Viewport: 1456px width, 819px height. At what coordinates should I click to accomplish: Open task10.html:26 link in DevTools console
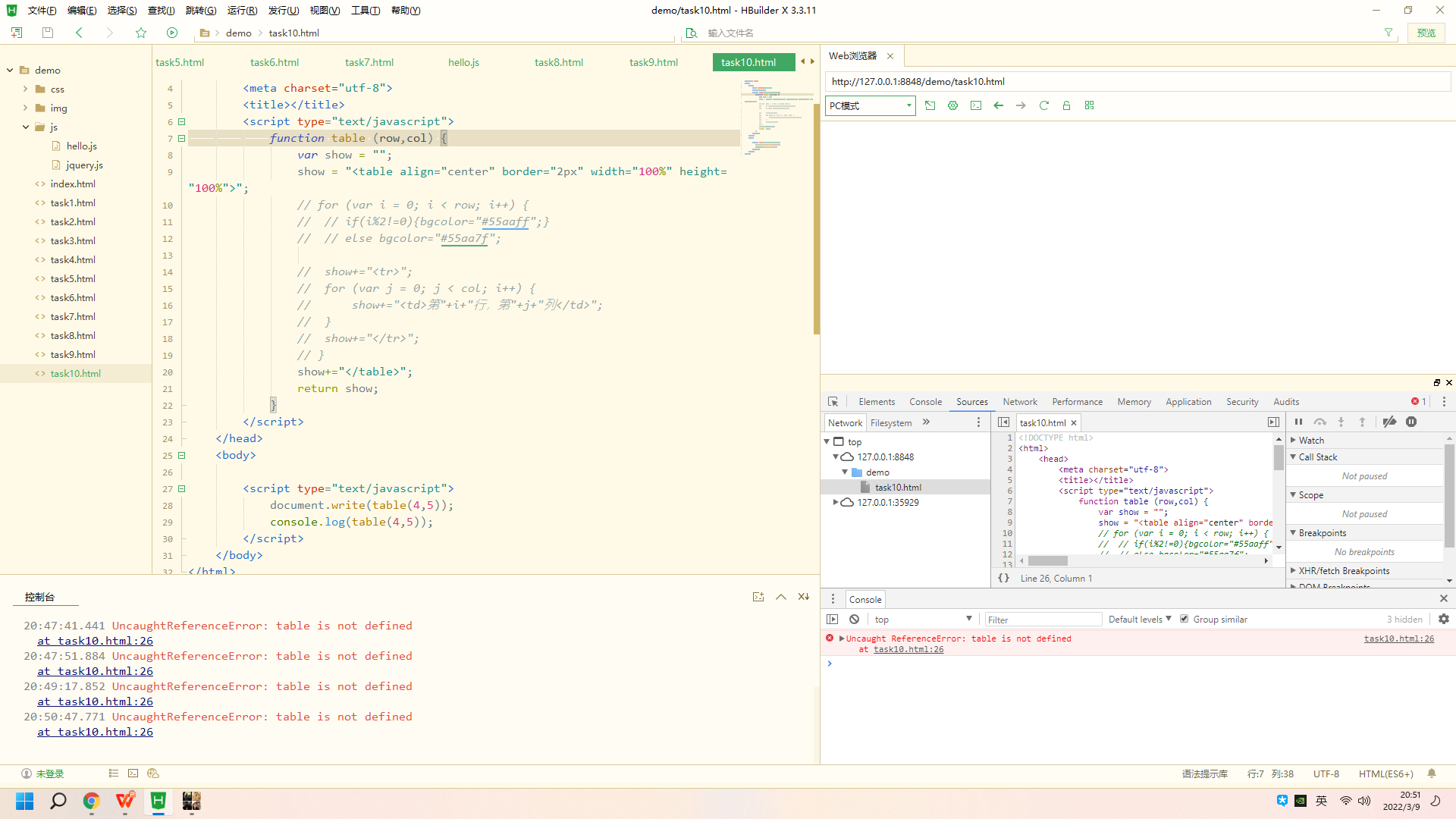pyautogui.click(x=1399, y=639)
